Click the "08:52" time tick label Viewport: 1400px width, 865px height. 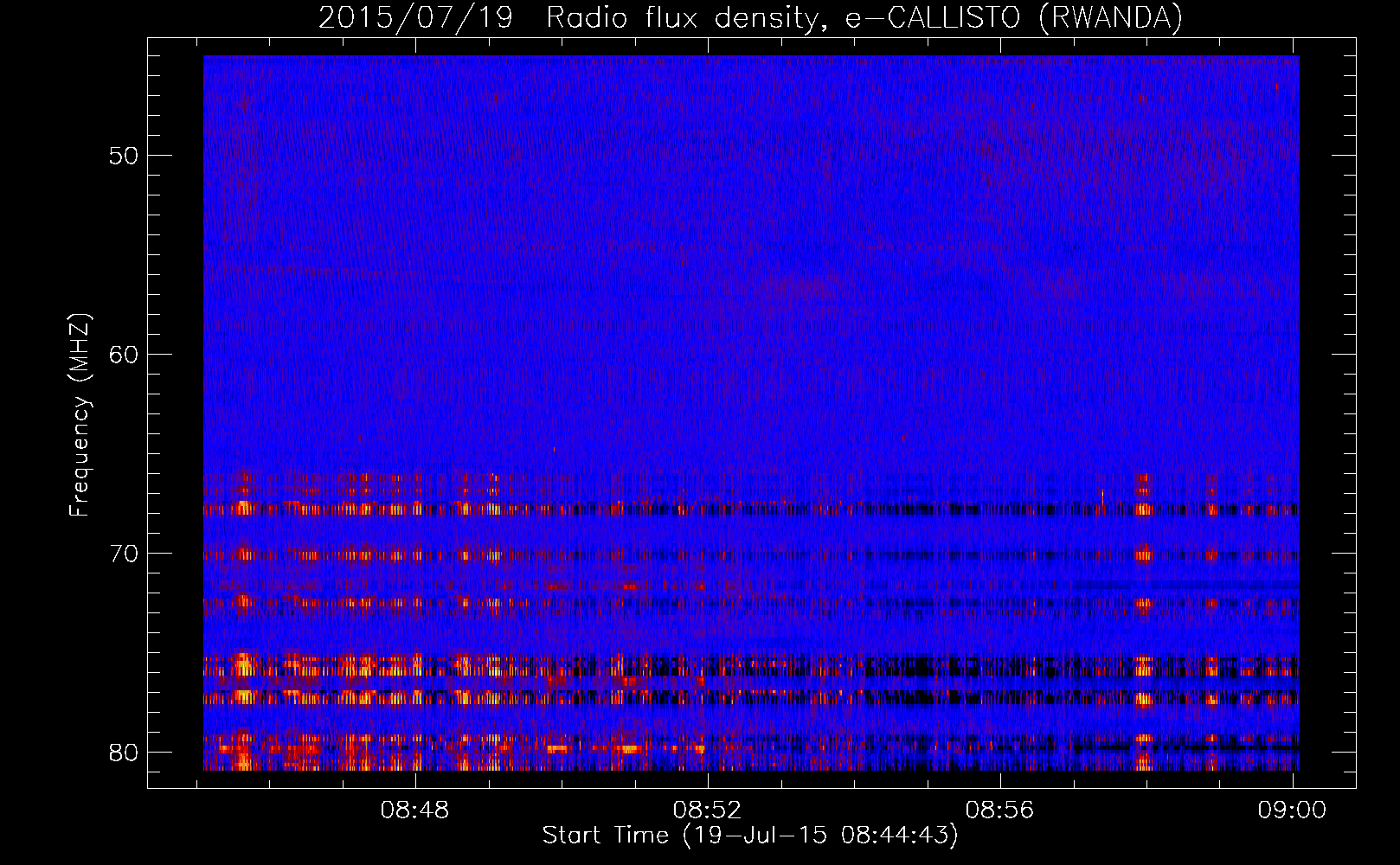pos(708,811)
